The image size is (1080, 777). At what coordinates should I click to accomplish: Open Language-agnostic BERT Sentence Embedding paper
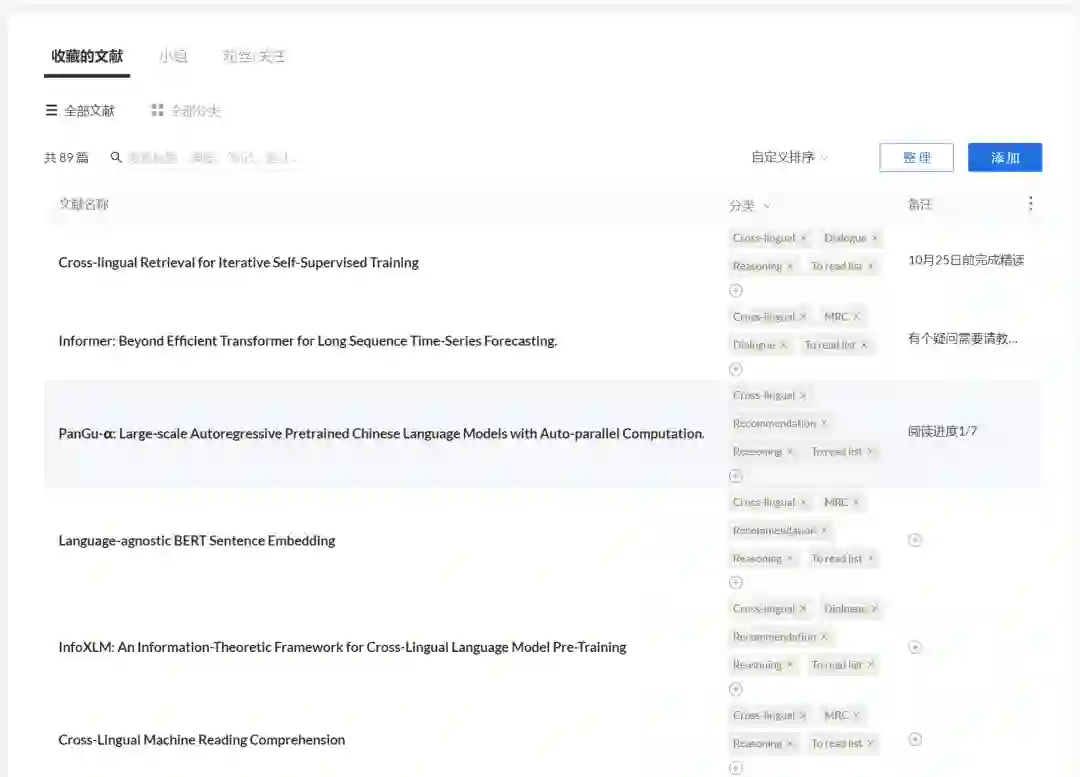tap(197, 541)
